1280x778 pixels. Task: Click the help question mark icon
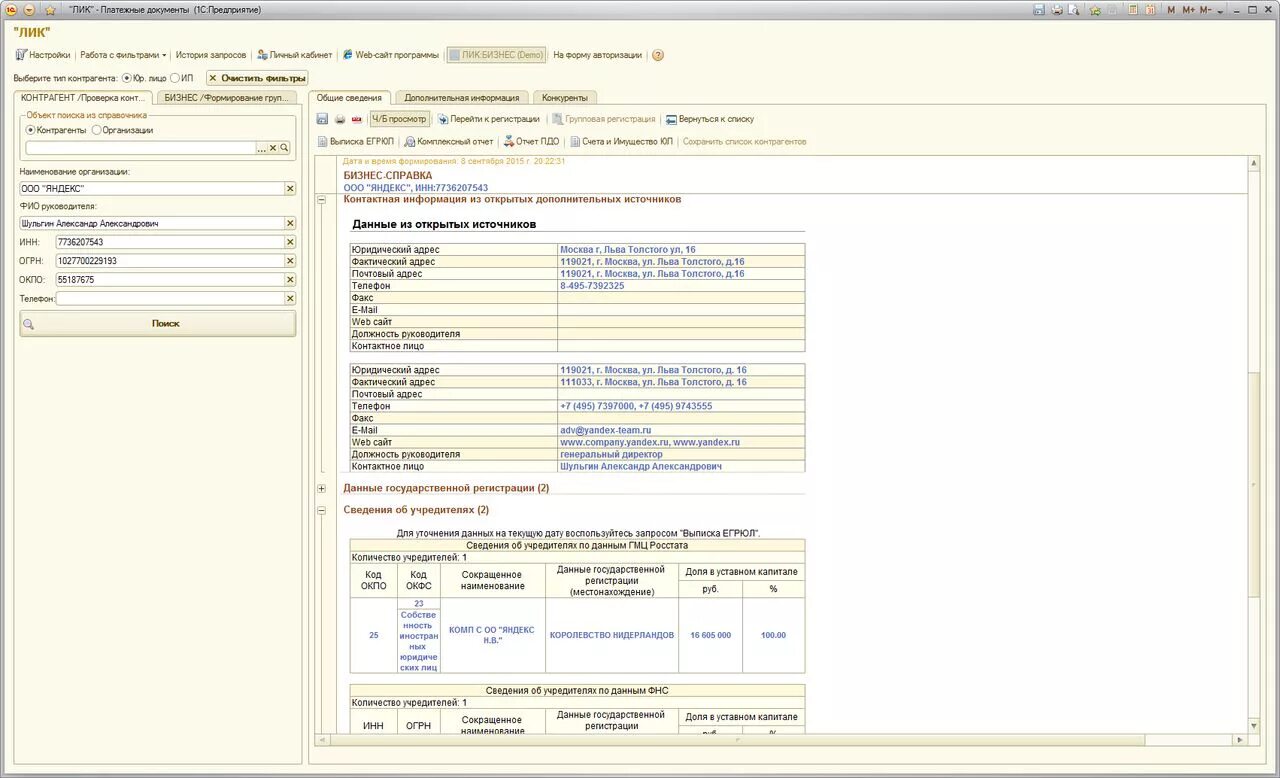point(658,55)
